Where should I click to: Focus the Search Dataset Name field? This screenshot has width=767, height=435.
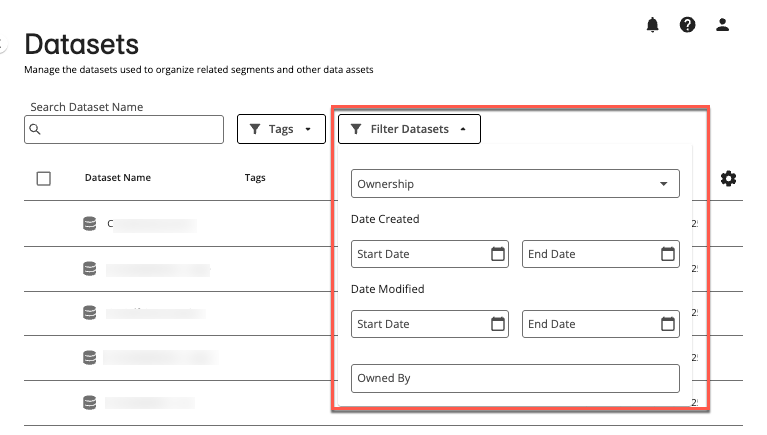click(x=124, y=129)
